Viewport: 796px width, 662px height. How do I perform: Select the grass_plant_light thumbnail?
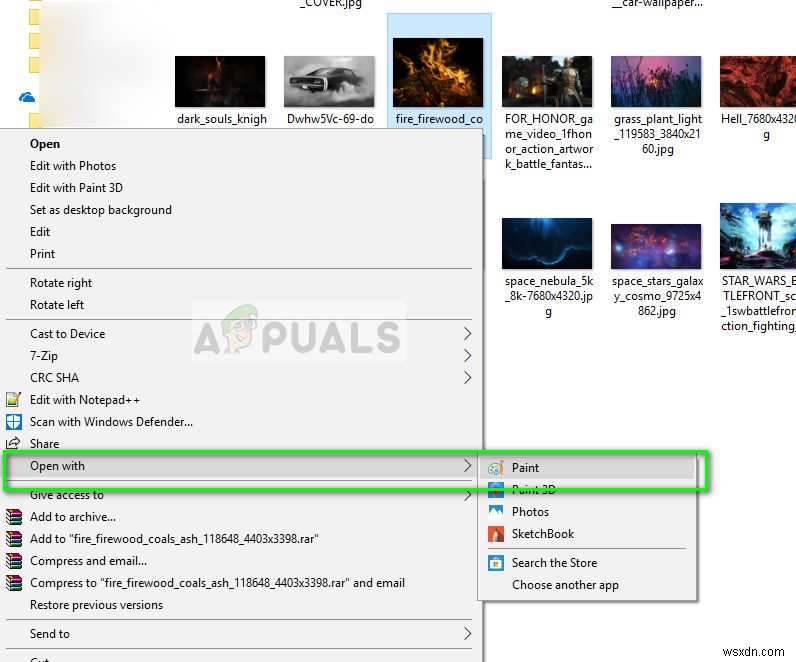(x=656, y=81)
